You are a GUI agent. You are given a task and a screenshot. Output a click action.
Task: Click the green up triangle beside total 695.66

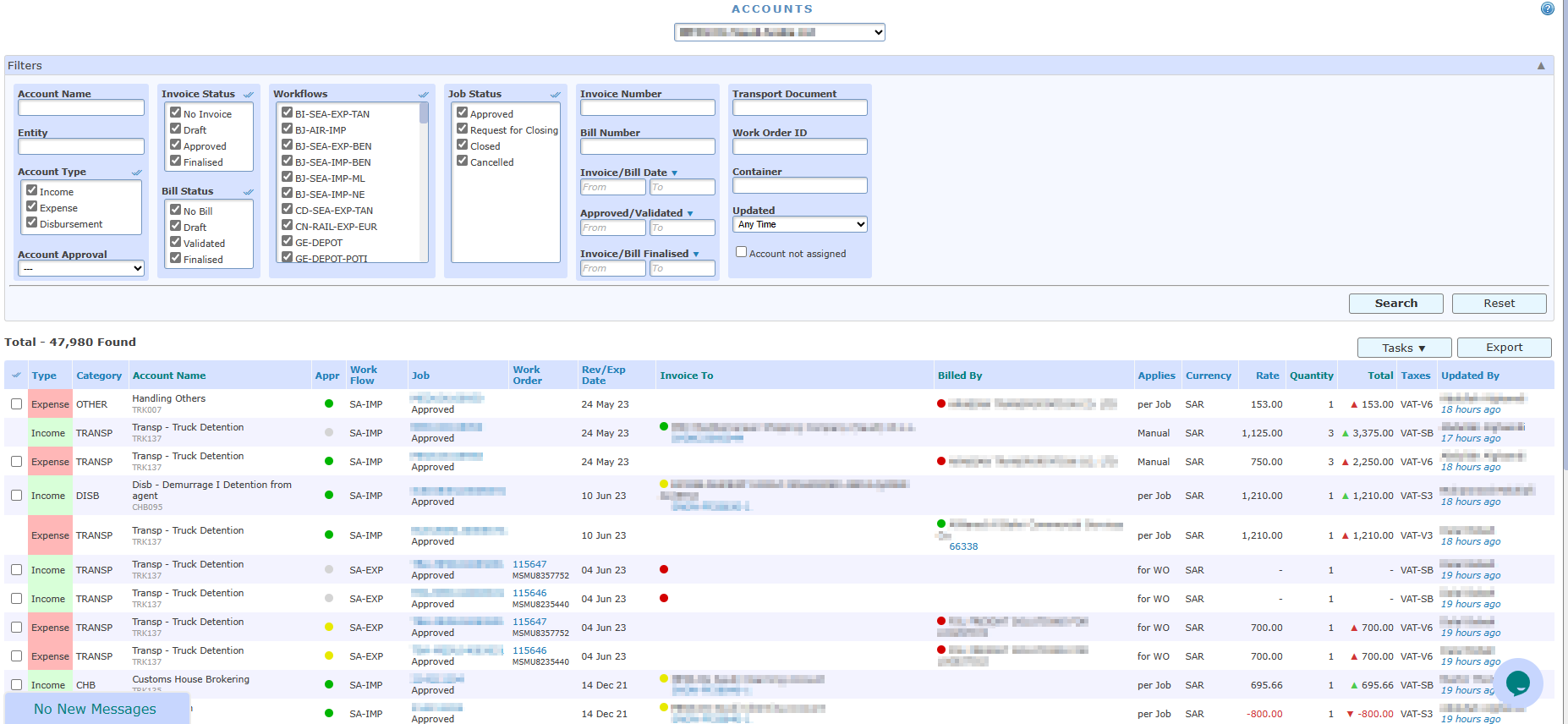(1354, 685)
